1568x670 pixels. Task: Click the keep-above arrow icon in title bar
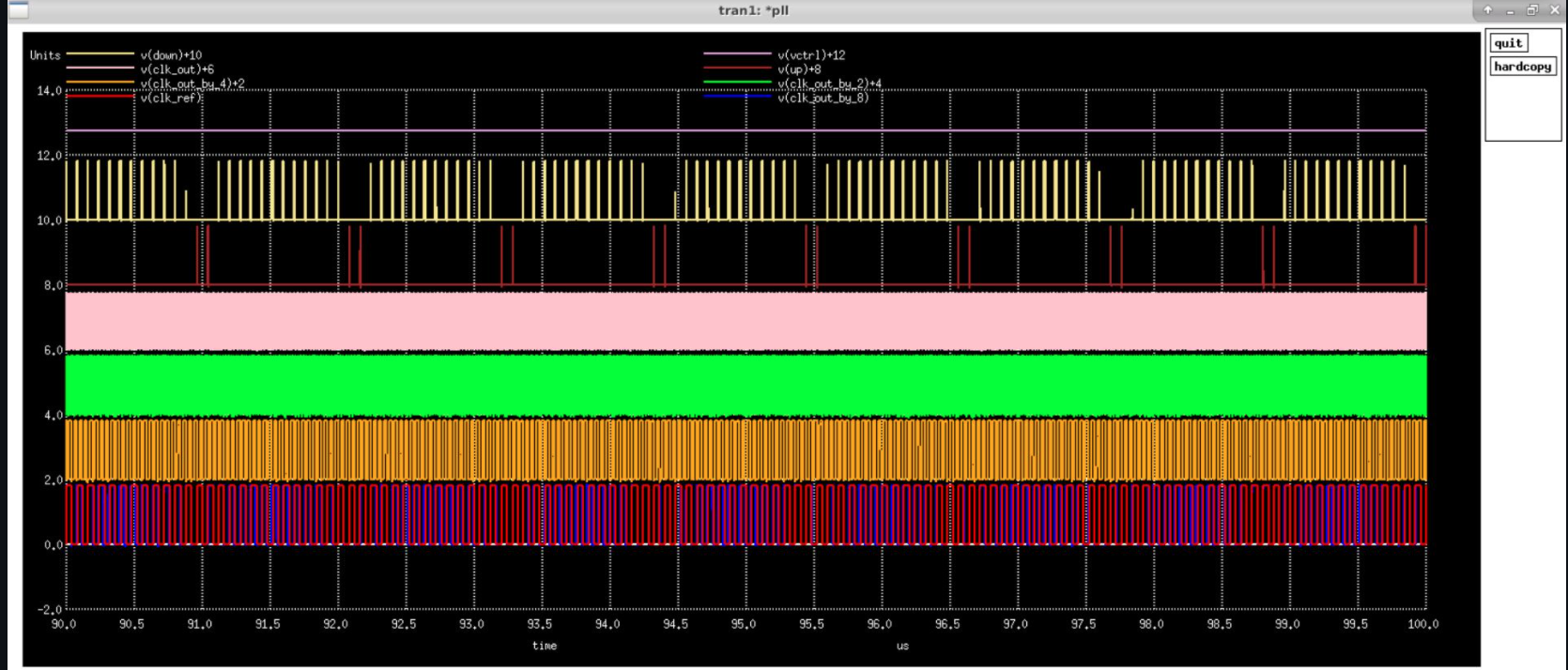click(x=1487, y=10)
